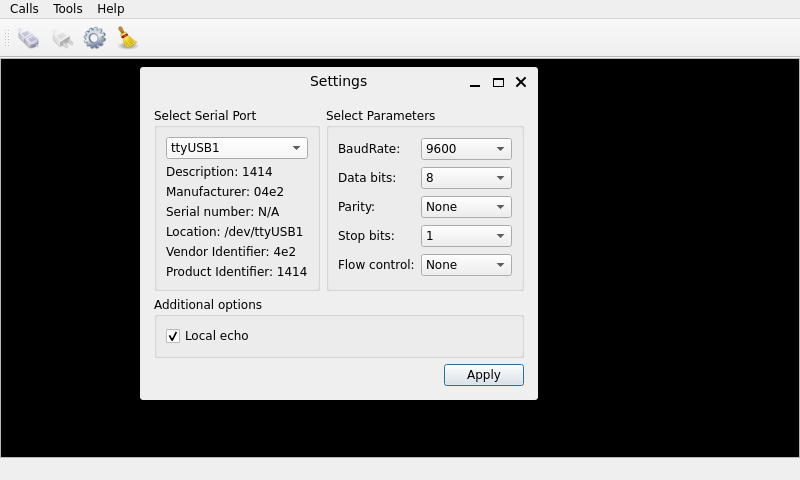Screen dimensions: 800x480
Task: Open the ttyUSB1 serial port dropdown
Action: point(236,148)
